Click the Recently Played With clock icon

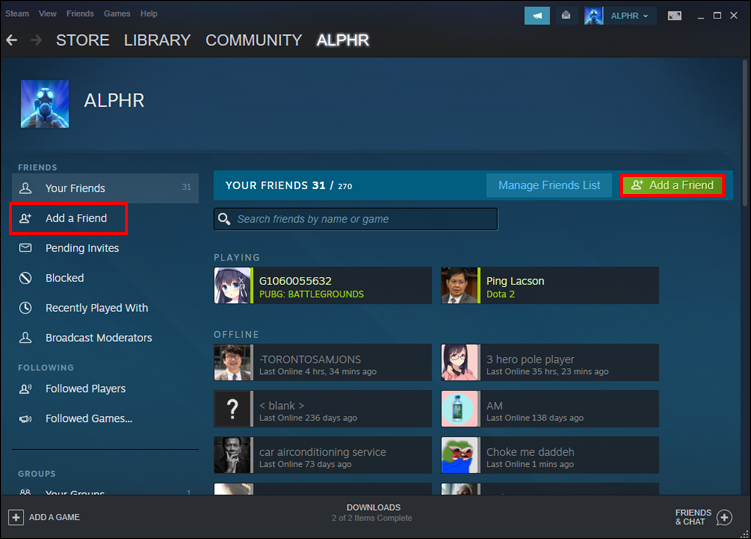click(x=25, y=308)
